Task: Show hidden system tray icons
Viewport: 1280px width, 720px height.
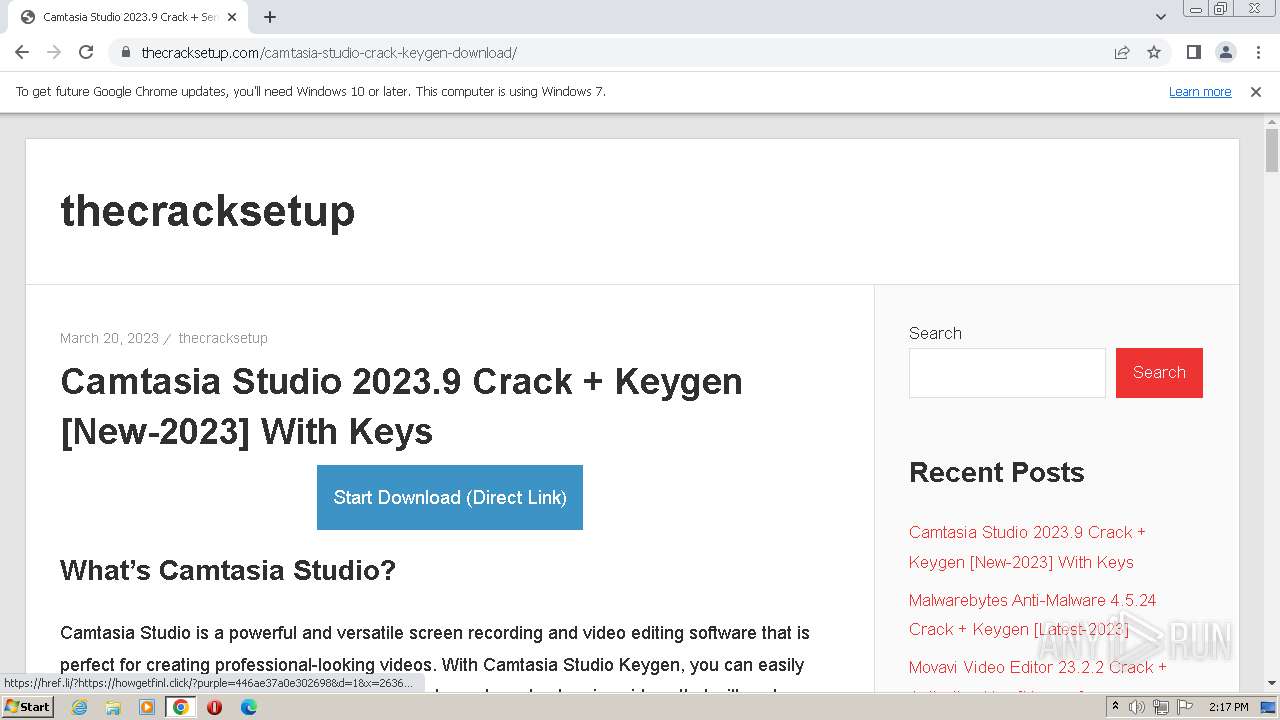Action: click(1116, 707)
